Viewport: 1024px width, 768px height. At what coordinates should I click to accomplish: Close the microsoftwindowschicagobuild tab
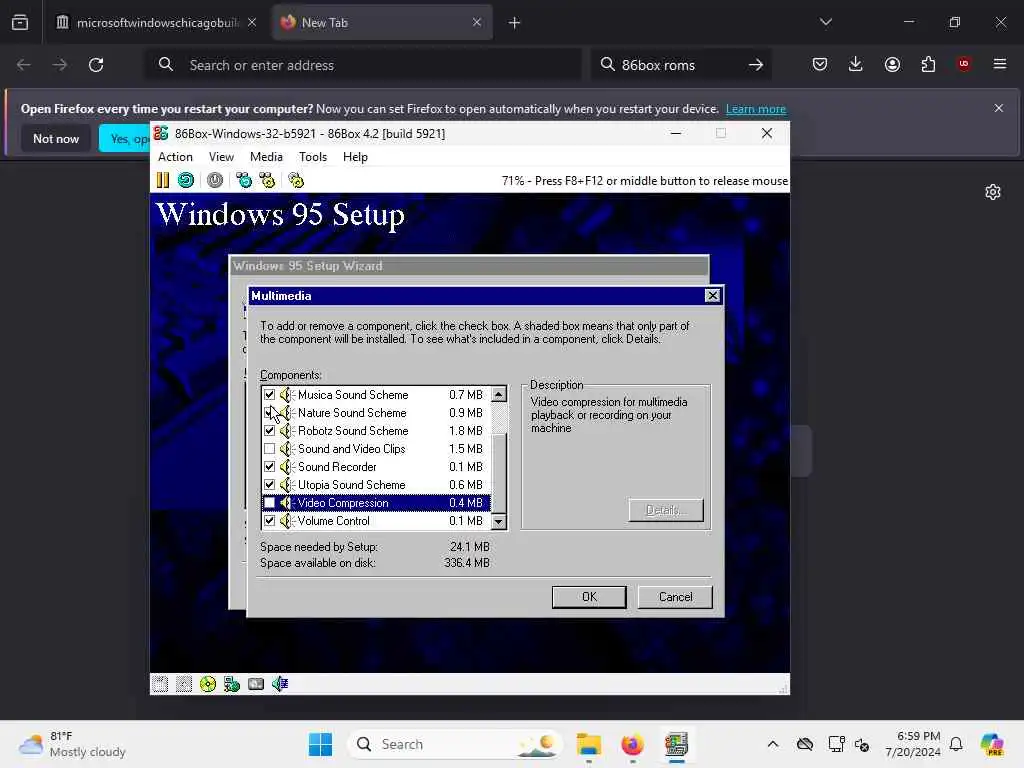[x=252, y=22]
